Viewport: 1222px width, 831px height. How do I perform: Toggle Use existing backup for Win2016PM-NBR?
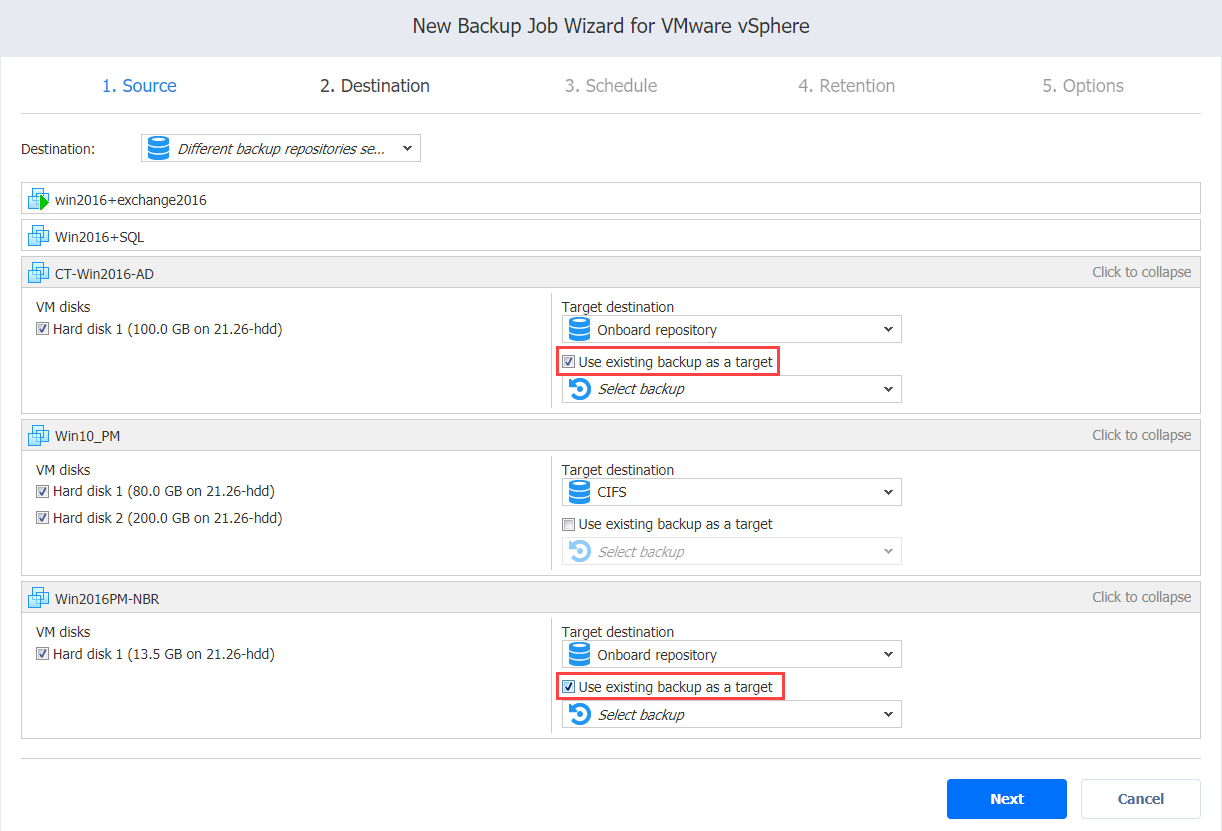tap(568, 687)
